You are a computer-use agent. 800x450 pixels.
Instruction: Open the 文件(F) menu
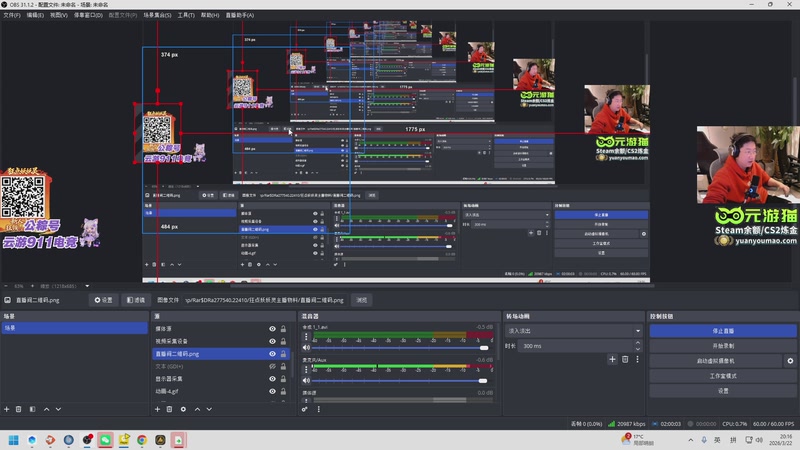point(12,15)
